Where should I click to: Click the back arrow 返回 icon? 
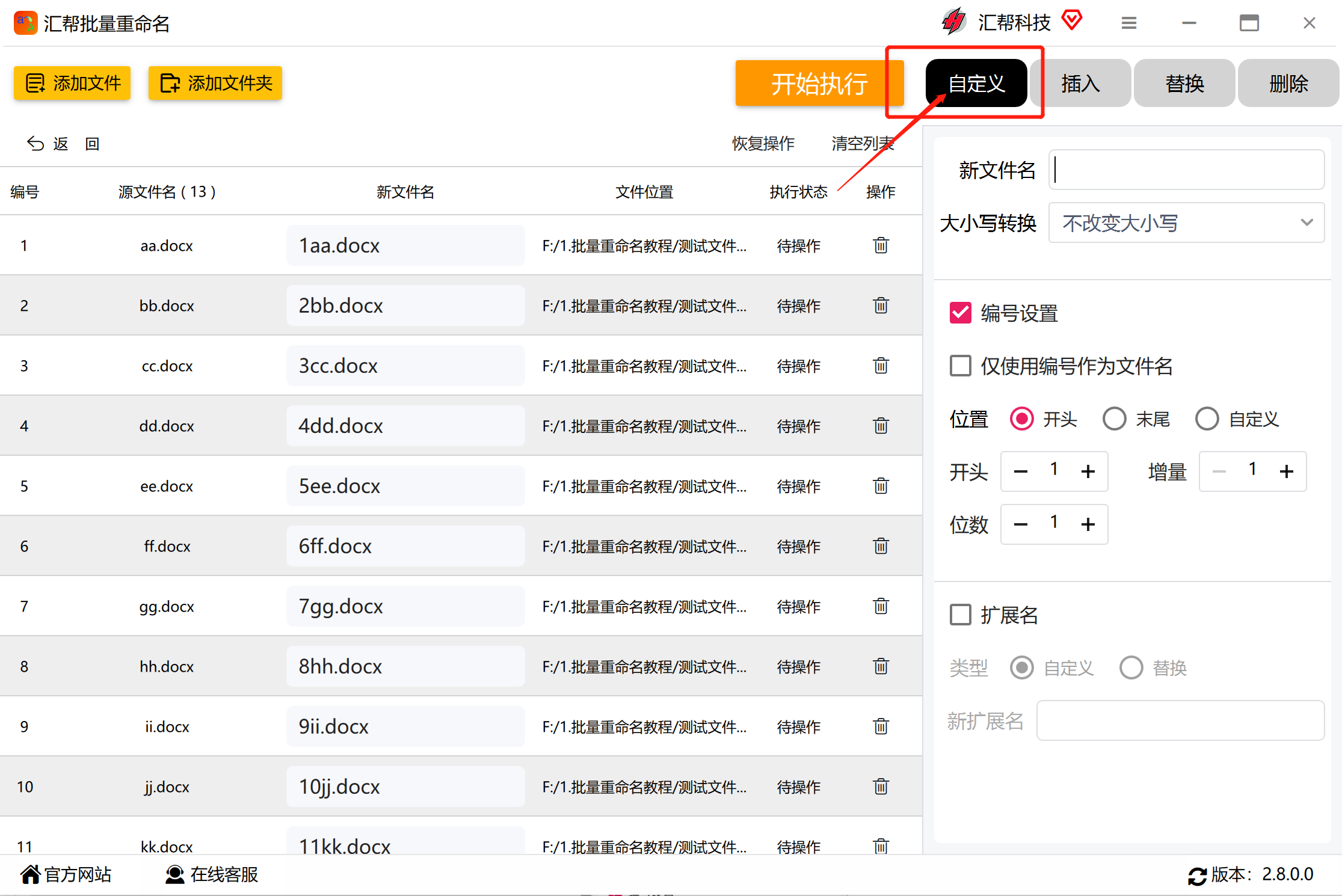click(x=36, y=144)
